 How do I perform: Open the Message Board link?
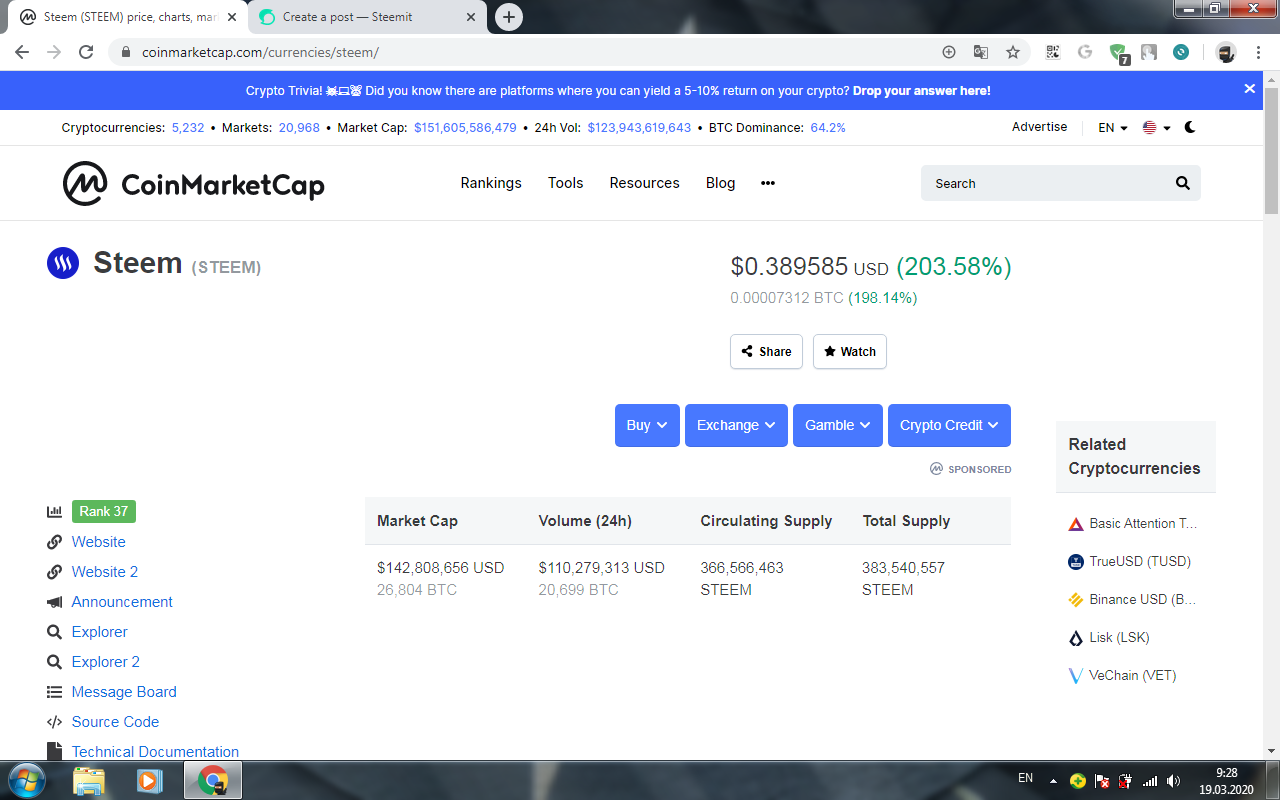click(x=124, y=692)
